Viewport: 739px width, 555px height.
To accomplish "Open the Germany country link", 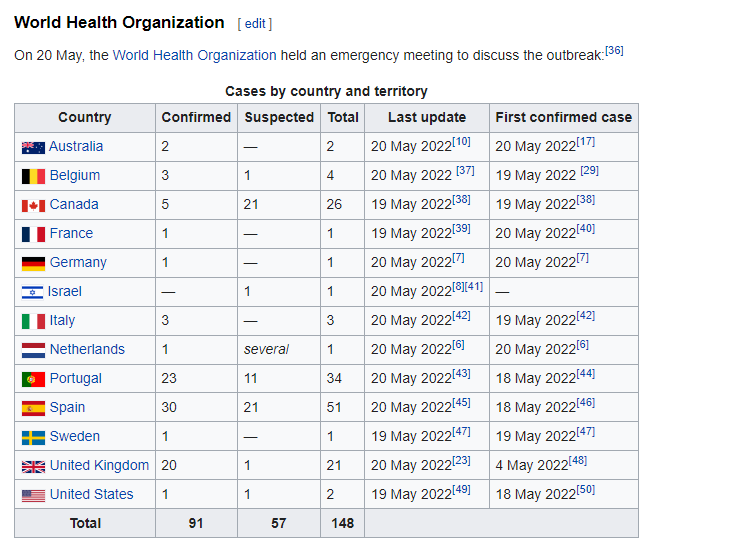I will point(78,262).
